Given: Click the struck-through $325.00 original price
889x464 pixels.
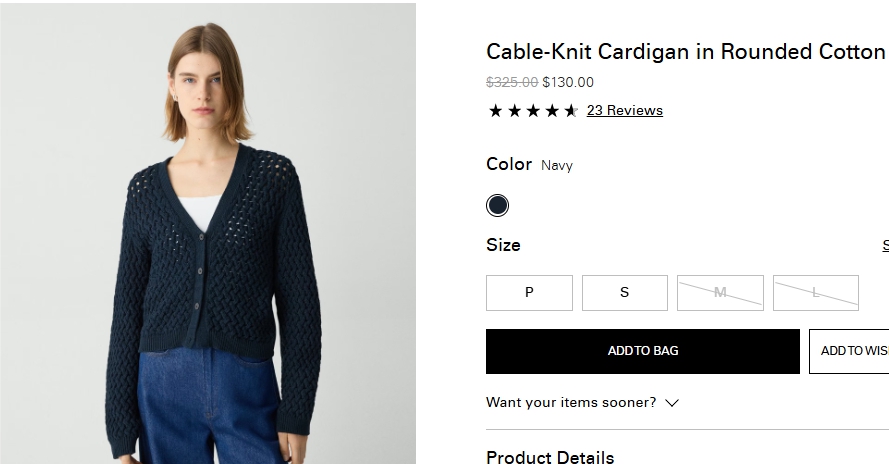Looking at the screenshot, I should pyautogui.click(x=512, y=83).
